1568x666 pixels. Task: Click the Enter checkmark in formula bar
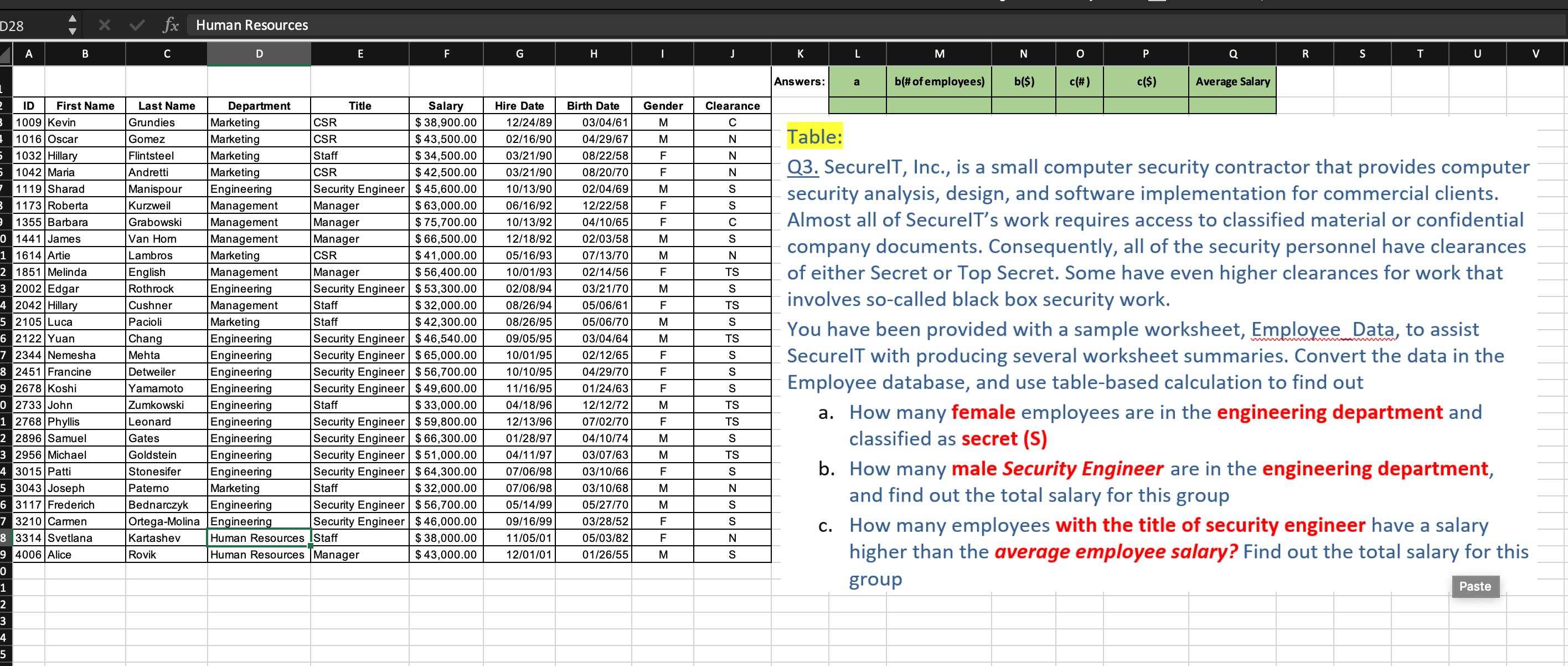(137, 25)
